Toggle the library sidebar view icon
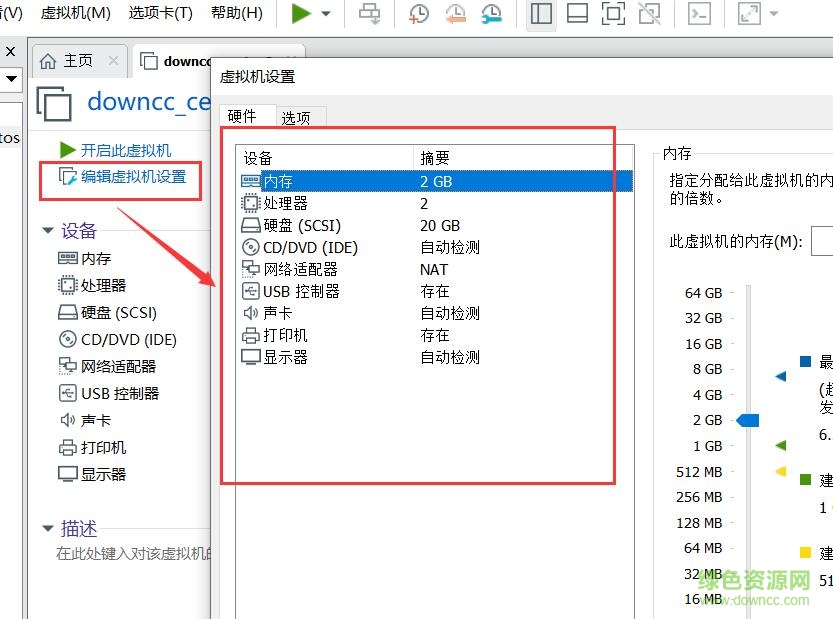The width and height of the screenshot is (833, 619). click(541, 14)
